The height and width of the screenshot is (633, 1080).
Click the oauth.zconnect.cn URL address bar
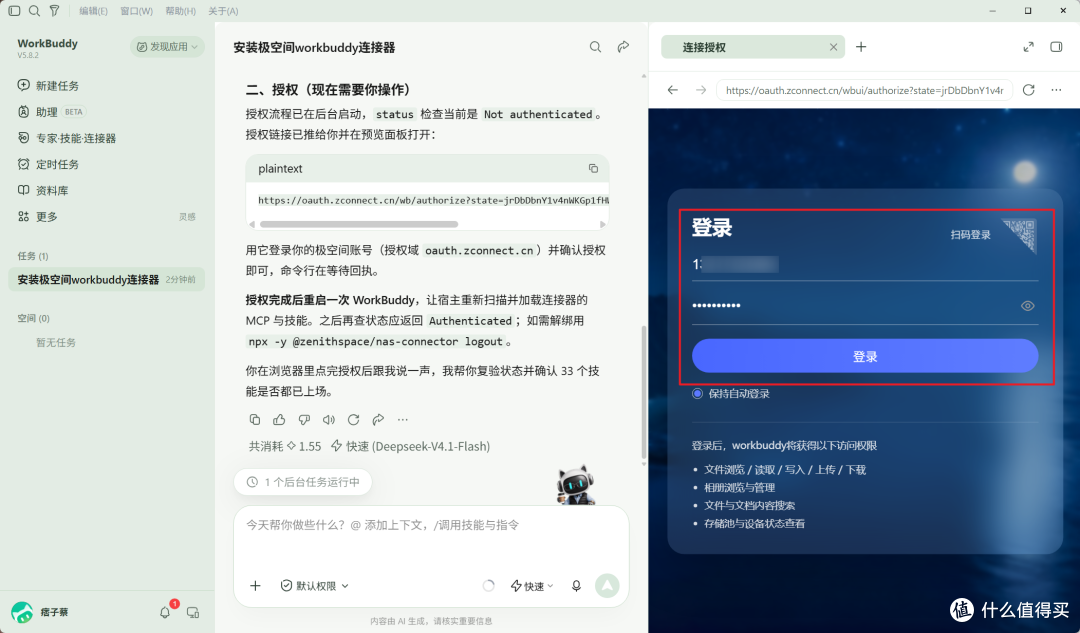coord(864,90)
